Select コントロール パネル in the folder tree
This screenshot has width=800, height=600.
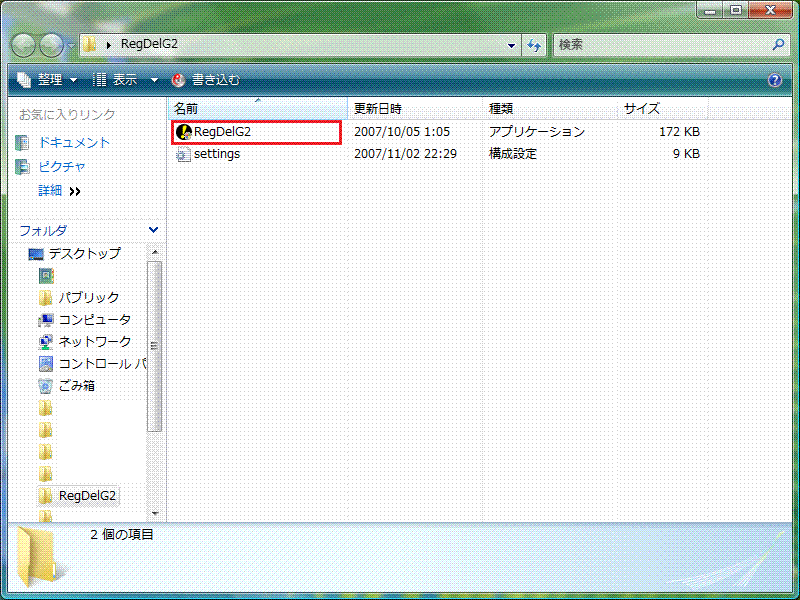(x=102, y=364)
